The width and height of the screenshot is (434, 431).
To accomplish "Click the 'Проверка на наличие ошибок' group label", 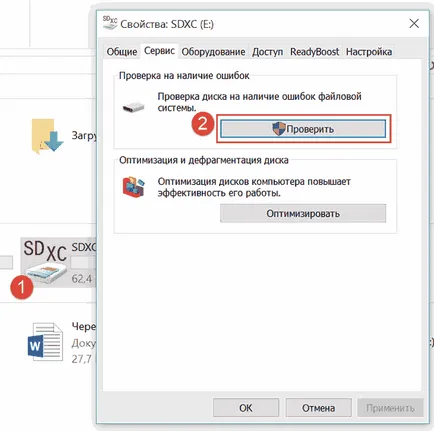I will pyautogui.click(x=184, y=76).
